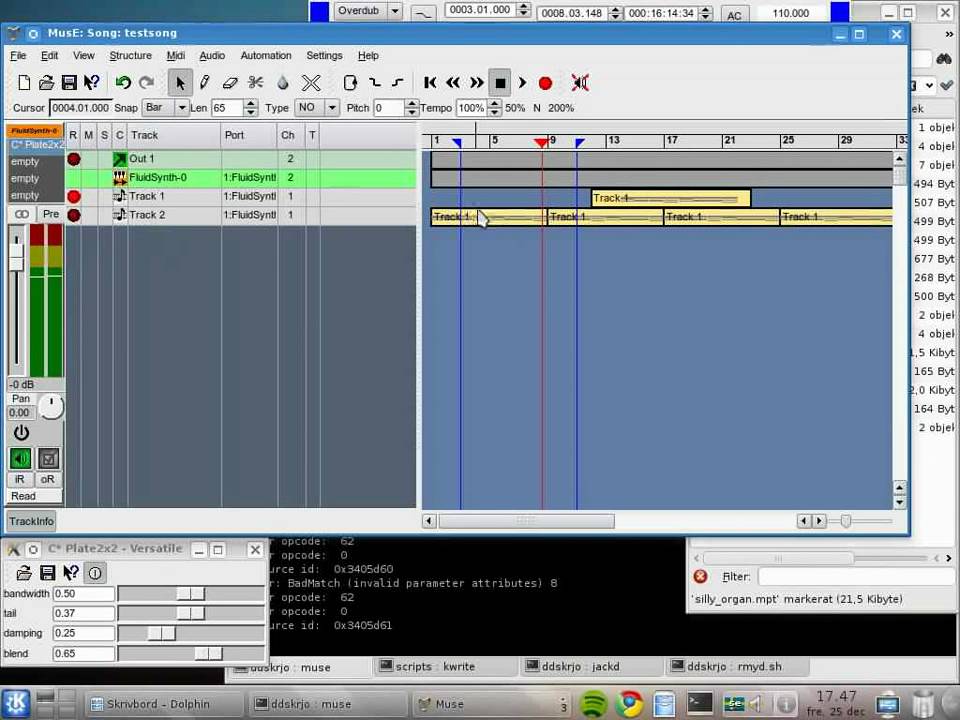The width and height of the screenshot is (960, 720).
Task: Select the arrow pointer tool
Action: [180, 83]
